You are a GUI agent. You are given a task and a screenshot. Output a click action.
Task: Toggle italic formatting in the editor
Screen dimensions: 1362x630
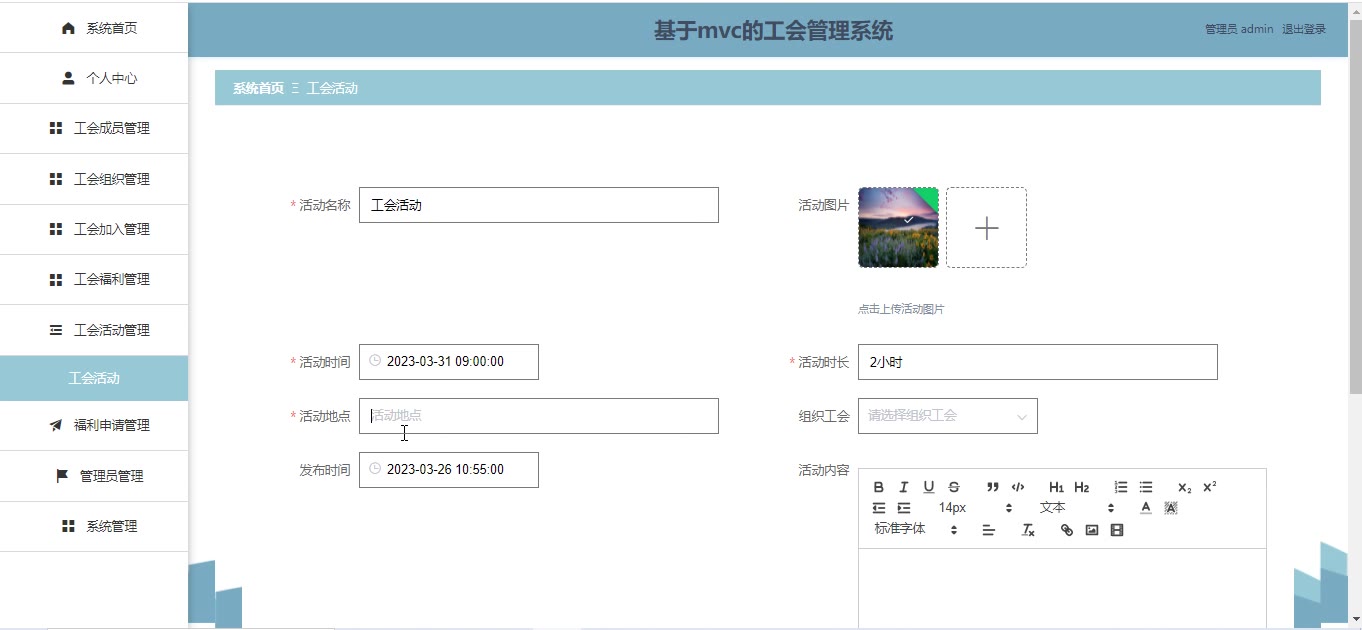(903, 487)
